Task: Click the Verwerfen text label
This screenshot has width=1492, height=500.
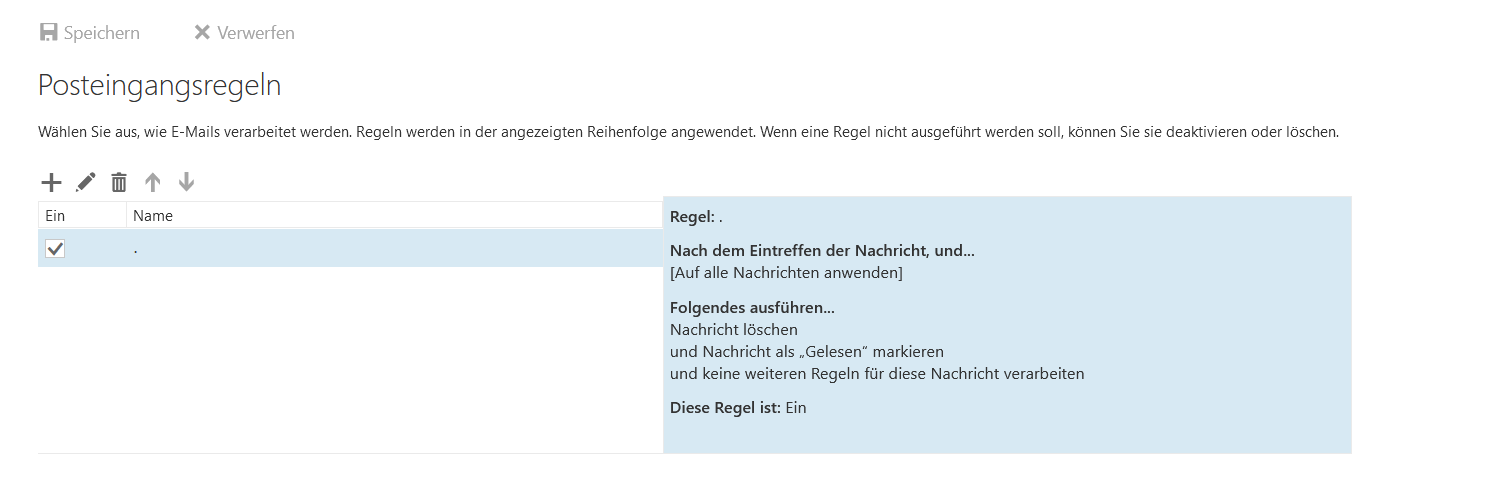Action: 256,33
